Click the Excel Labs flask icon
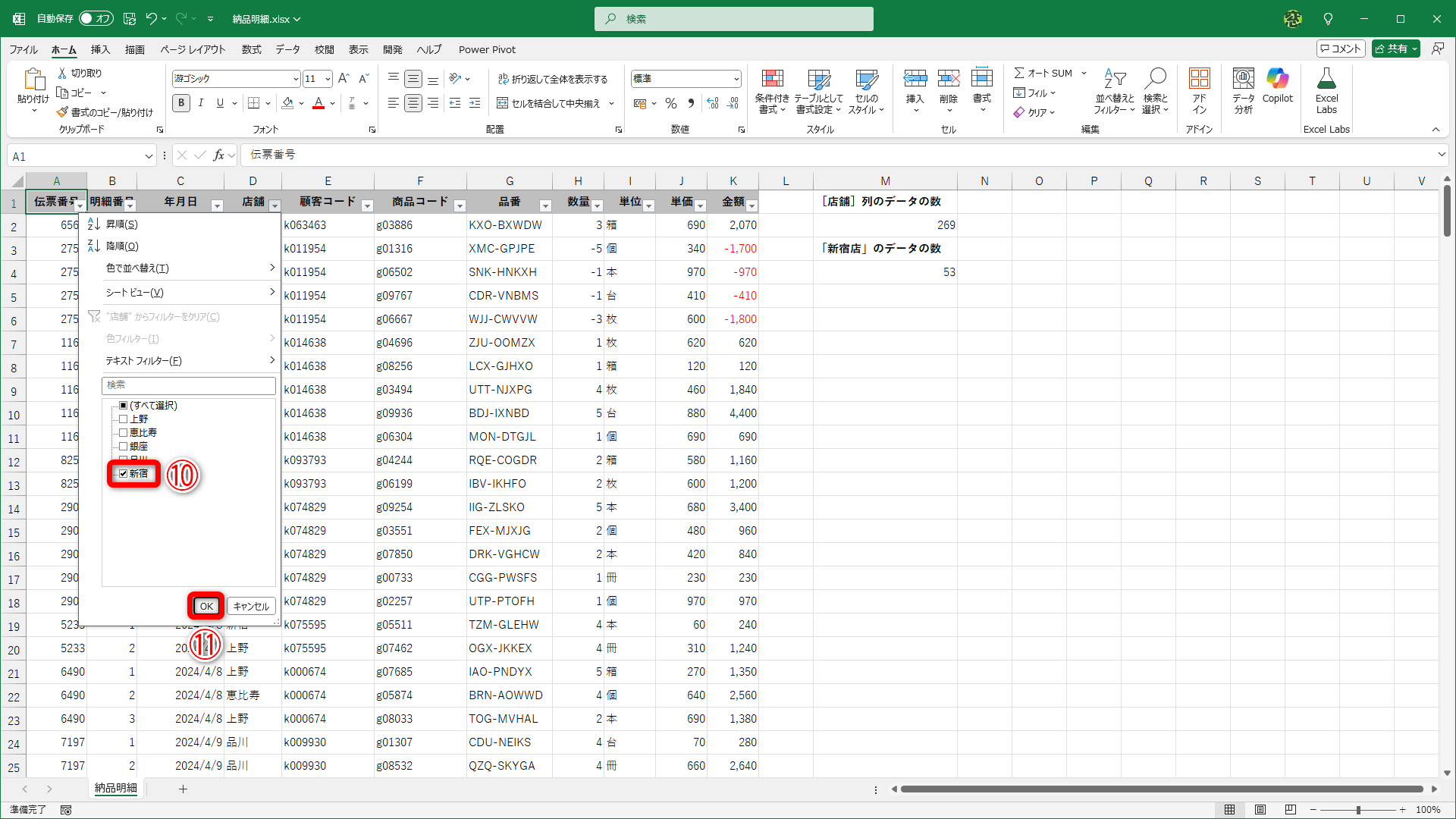This screenshot has width=1456, height=819. pos(1326,79)
